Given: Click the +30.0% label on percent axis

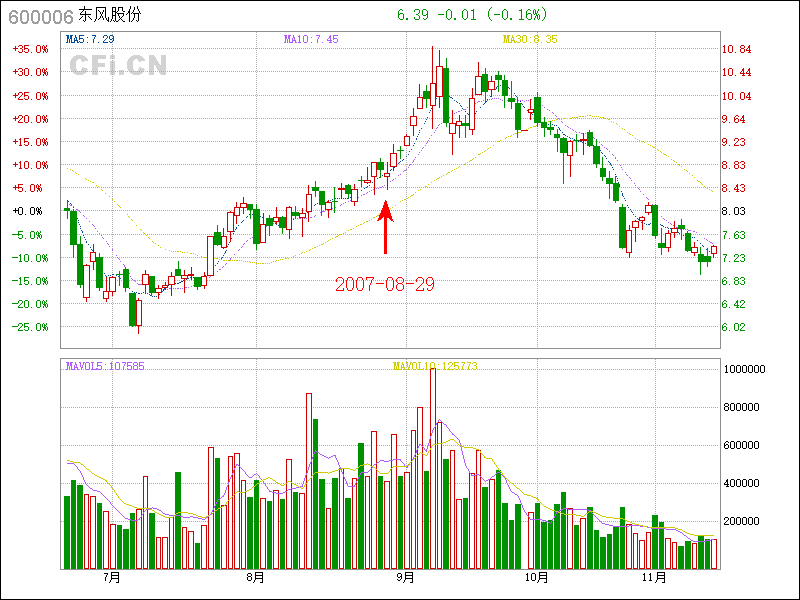Looking at the screenshot, I should pyautogui.click(x=31, y=72).
